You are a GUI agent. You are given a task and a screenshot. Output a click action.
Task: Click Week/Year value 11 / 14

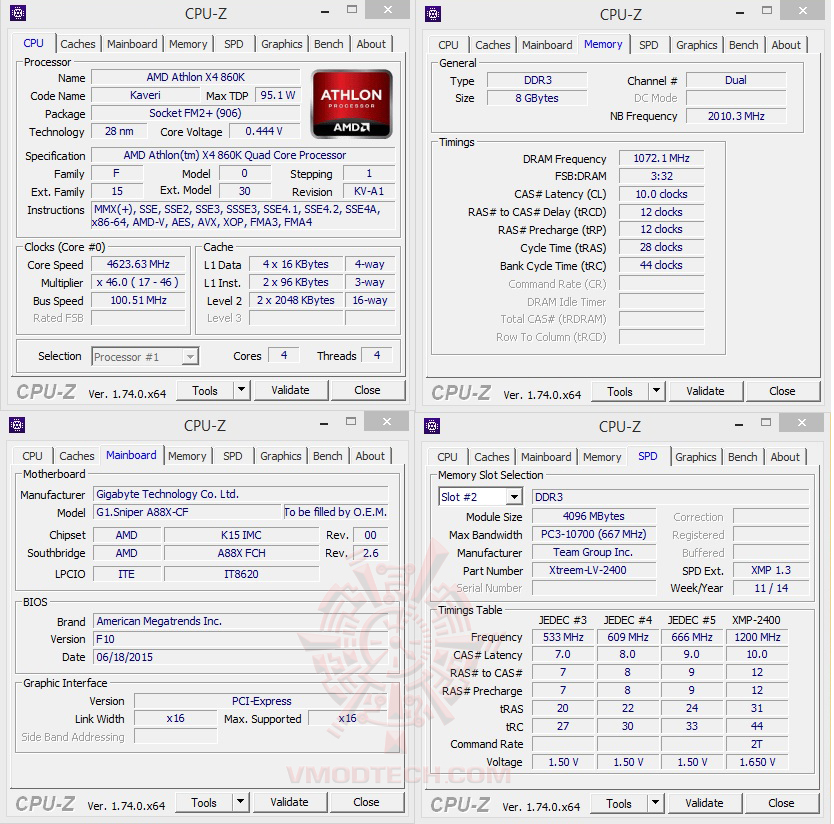coord(771,588)
